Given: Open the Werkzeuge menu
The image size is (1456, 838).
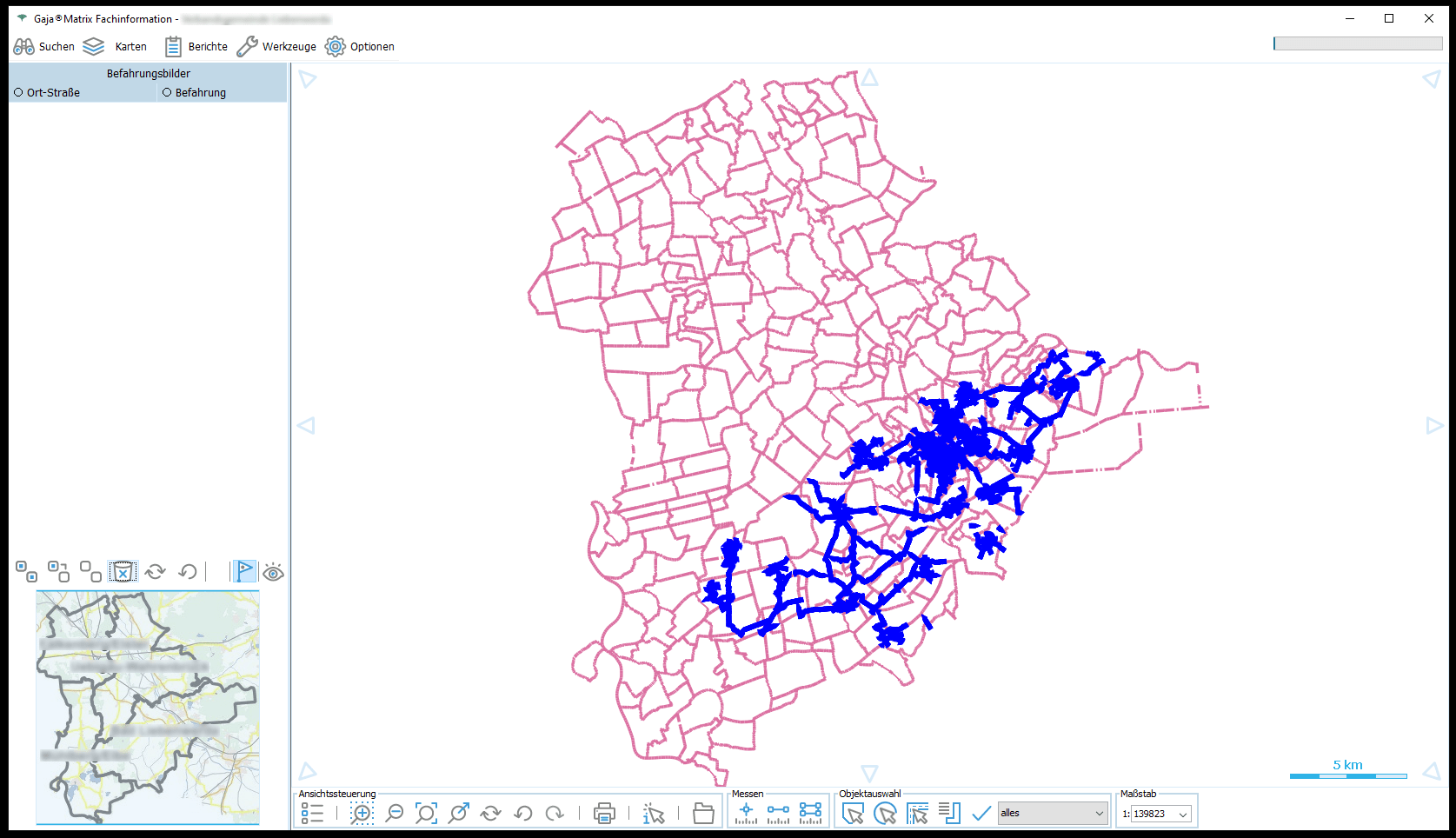Looking at the screenshot, I should point(276,47).
